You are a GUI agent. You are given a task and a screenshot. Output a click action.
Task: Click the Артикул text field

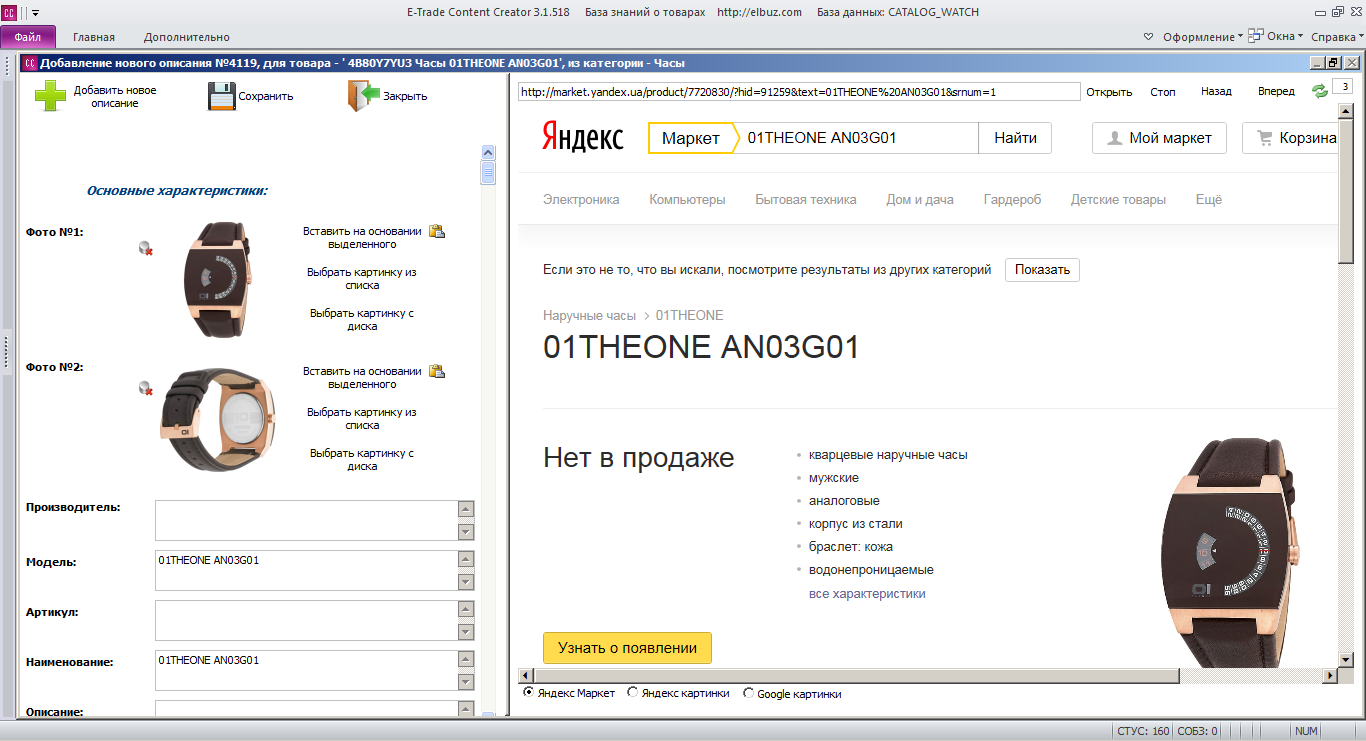(x=306, y=620)
